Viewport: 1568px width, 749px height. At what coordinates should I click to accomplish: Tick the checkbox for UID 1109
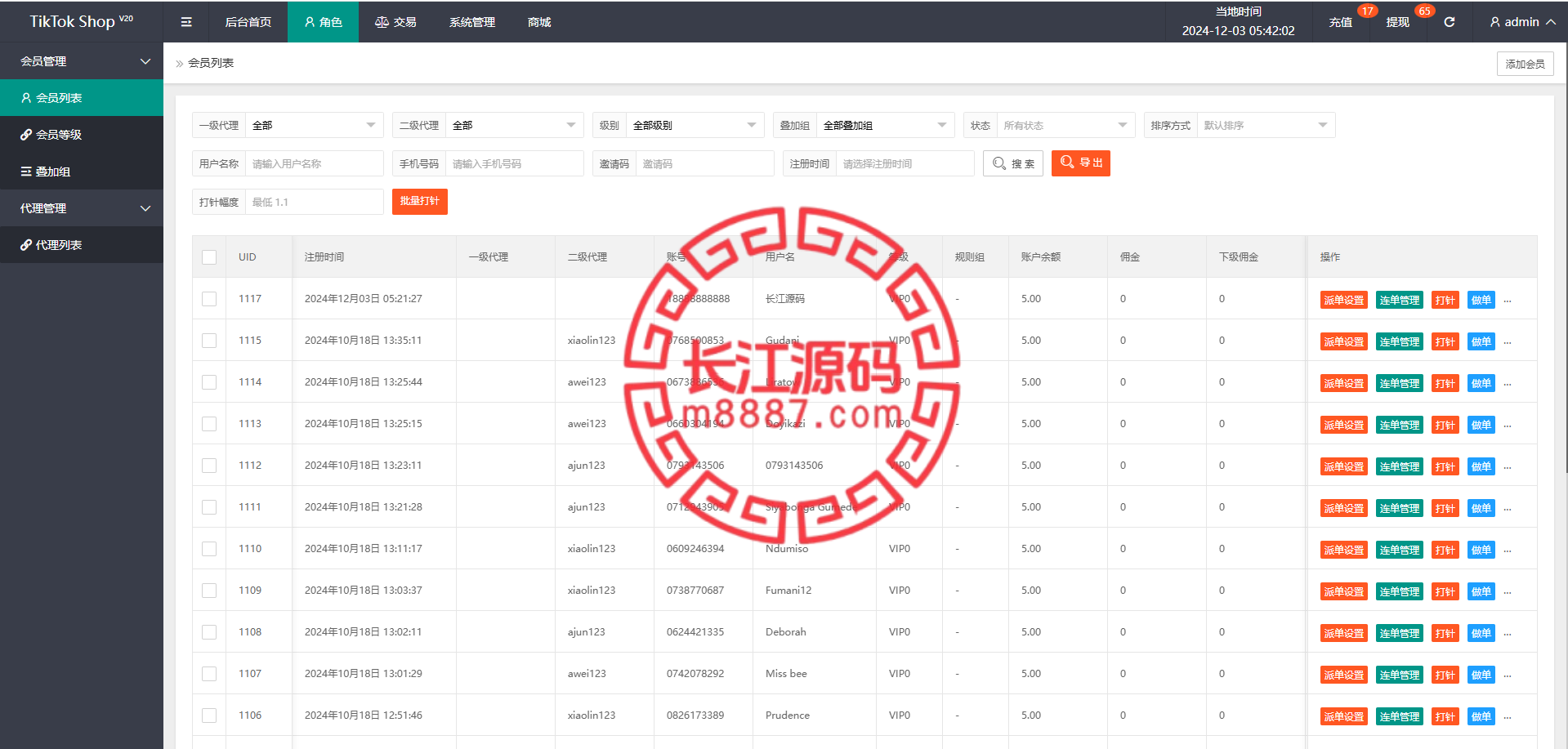pos(209,591)
